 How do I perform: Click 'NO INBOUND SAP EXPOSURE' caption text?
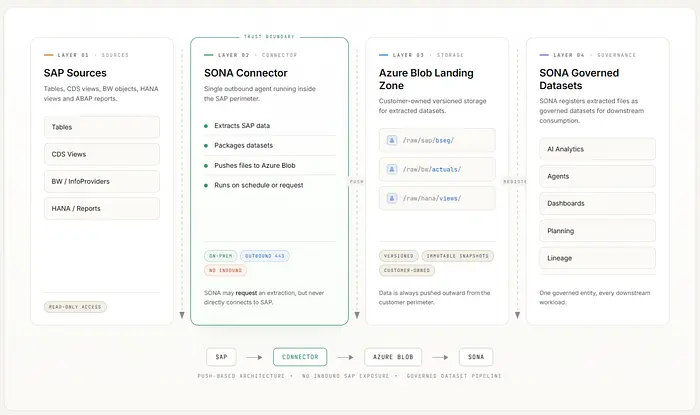[346, 376]
